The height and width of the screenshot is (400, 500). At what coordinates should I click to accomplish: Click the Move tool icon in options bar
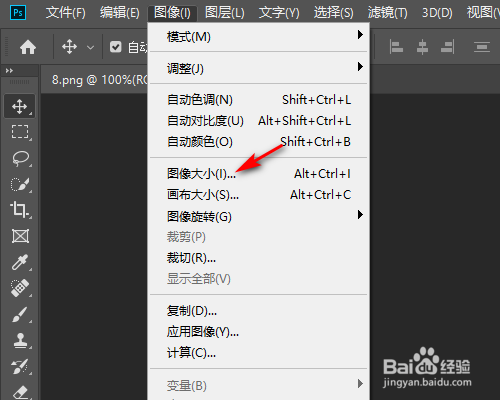click(x=69, y=47)
